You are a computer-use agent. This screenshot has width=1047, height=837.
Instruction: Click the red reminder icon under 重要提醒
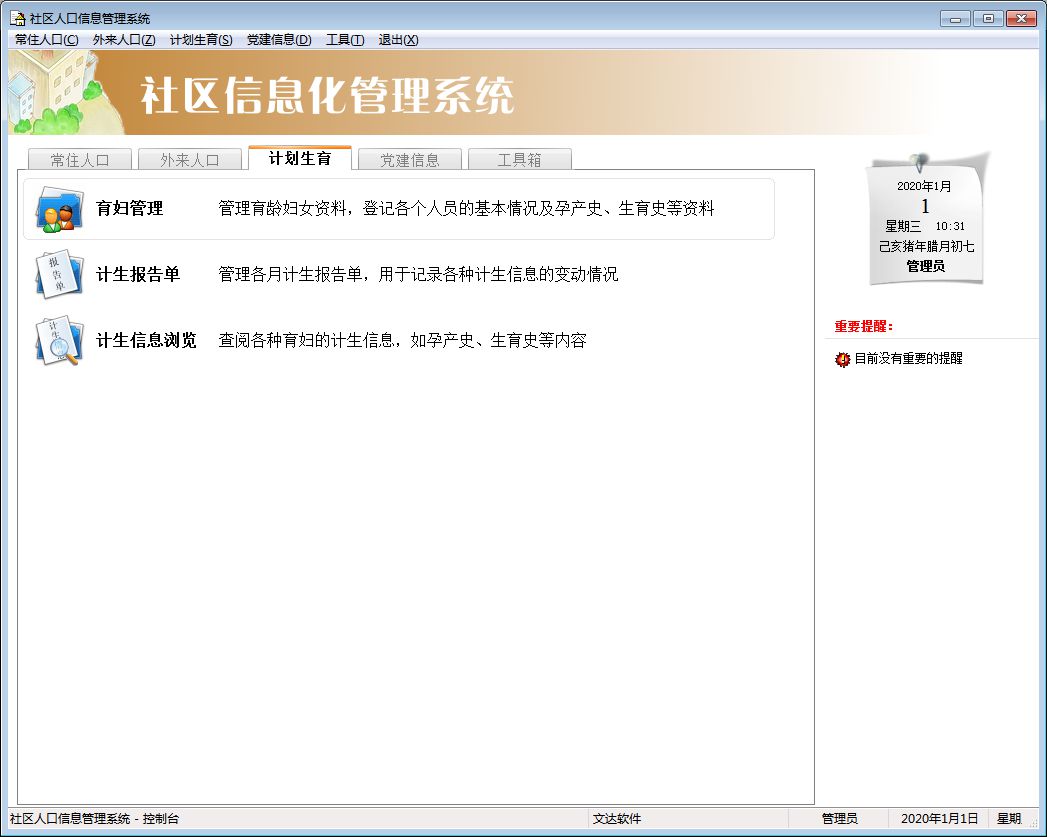point(842,359)
